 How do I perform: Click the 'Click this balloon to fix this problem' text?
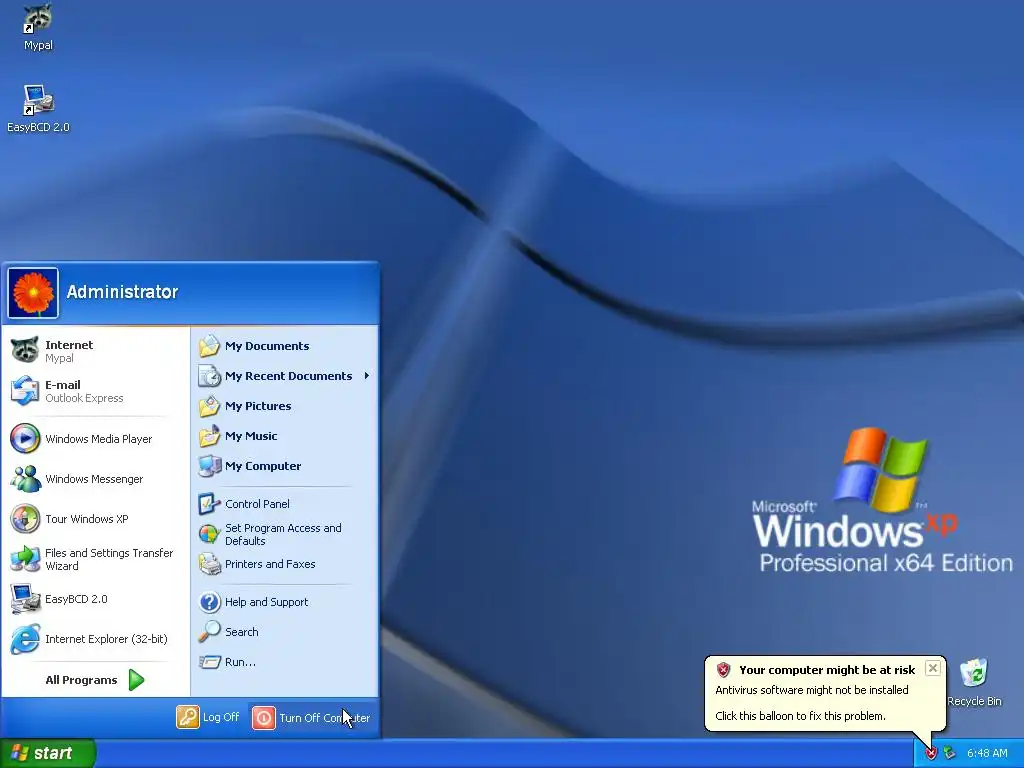800,716
